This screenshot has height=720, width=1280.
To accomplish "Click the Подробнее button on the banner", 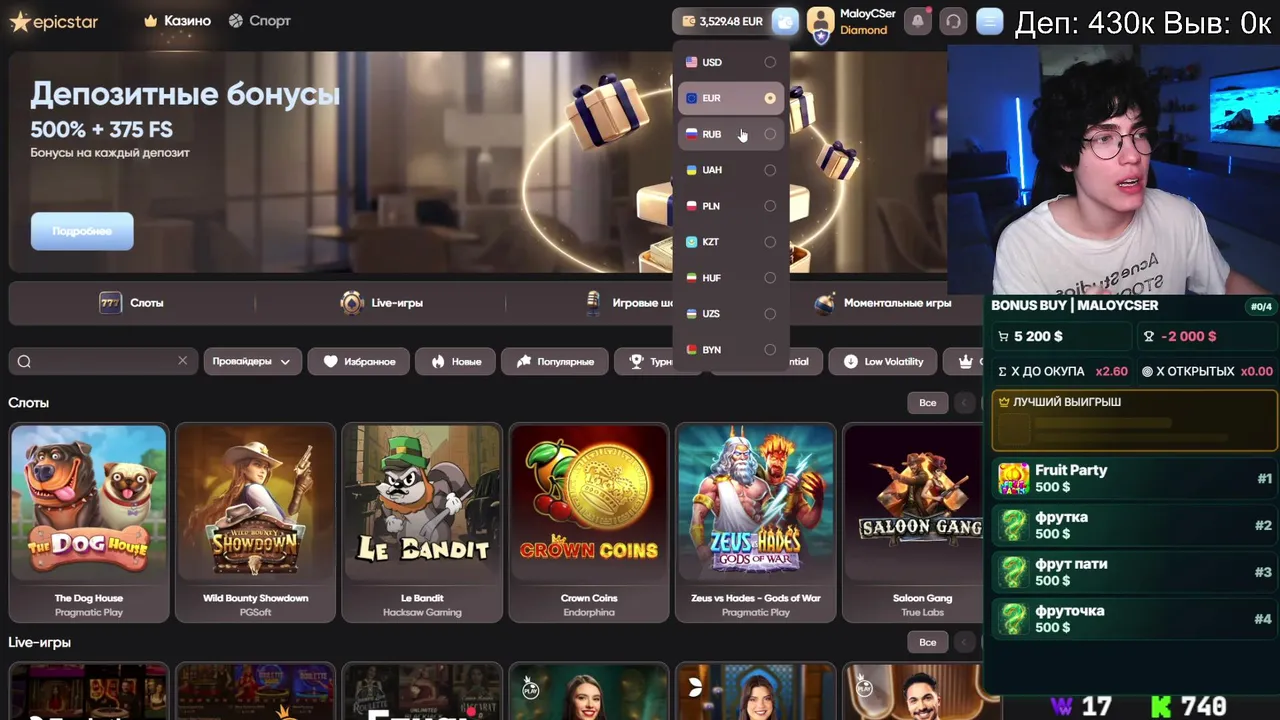I will pyautogui.click(x=82, y=231).
